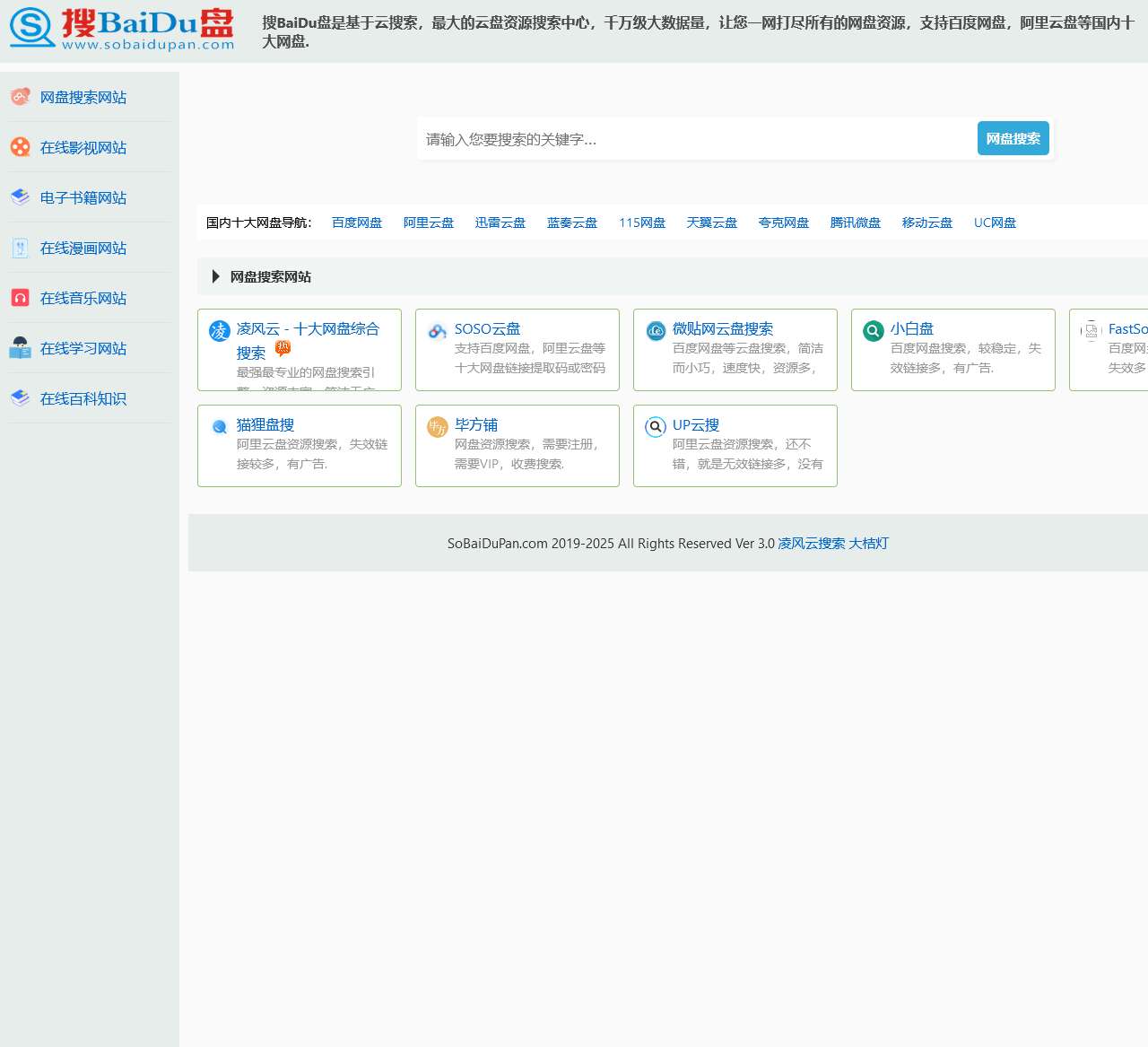Click the 凌风云 card's blue icon

(x=220, y=331)
